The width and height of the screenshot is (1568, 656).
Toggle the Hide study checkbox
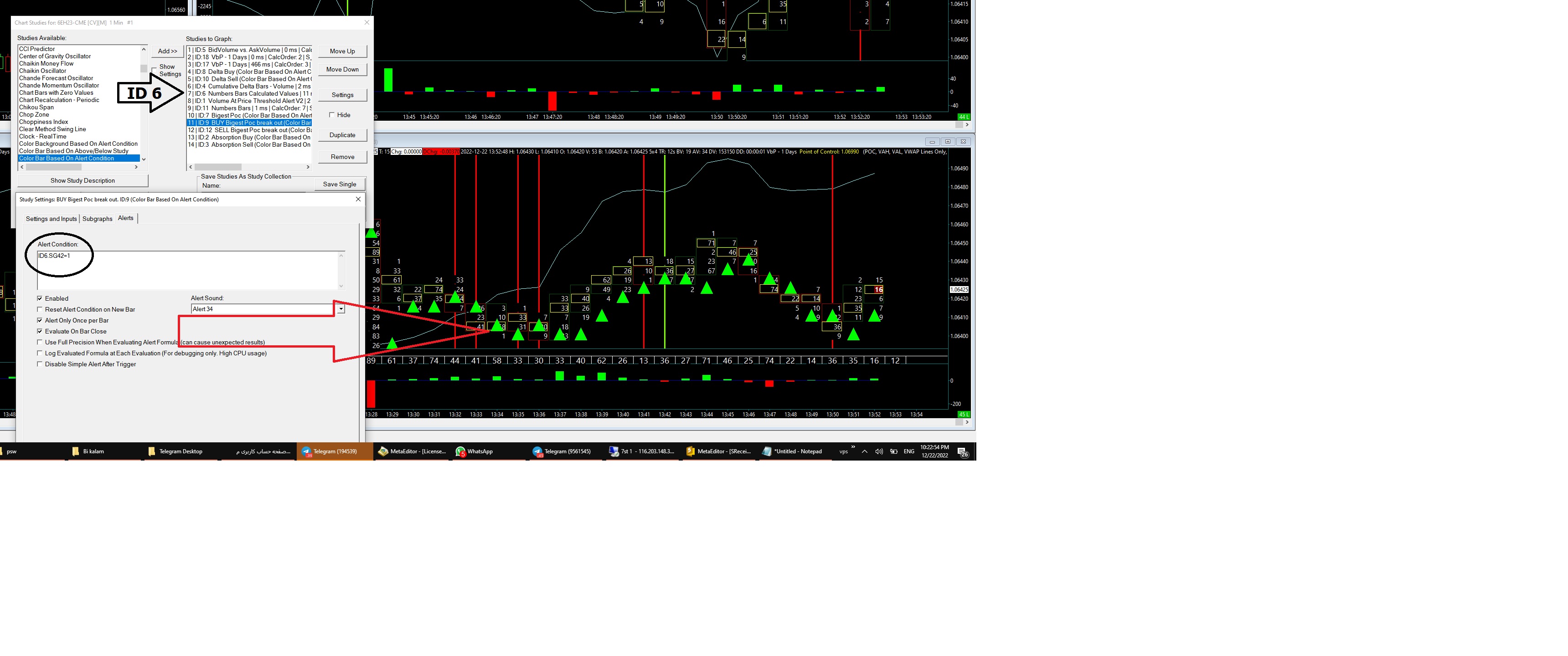coord(332,115)
